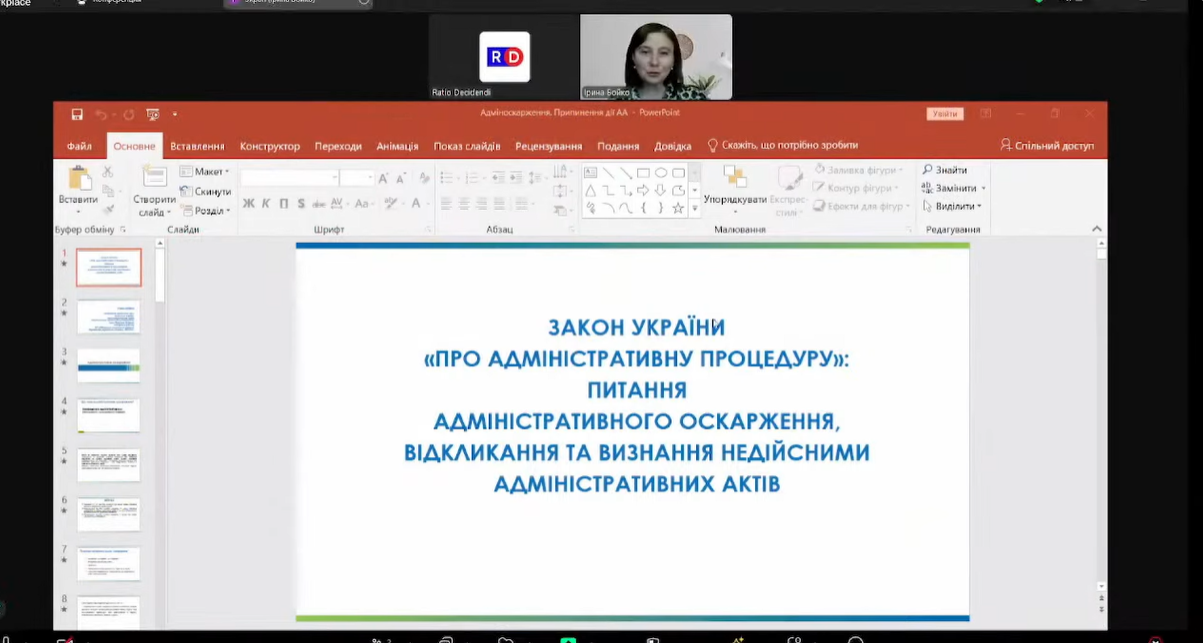Click the Paste (Вставити) clipboard icon
The width and height of the screenshot is (1203, 643).
[x=78, y=180]
